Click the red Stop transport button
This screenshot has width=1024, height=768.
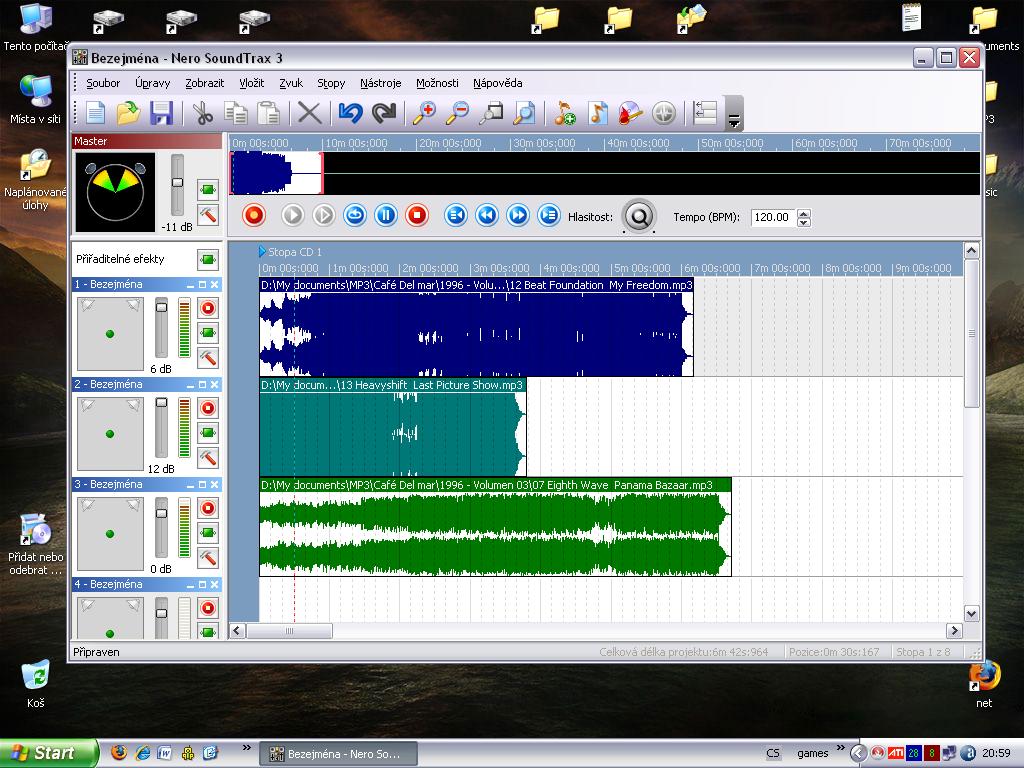pyautogui.click(x=417, y=215)
